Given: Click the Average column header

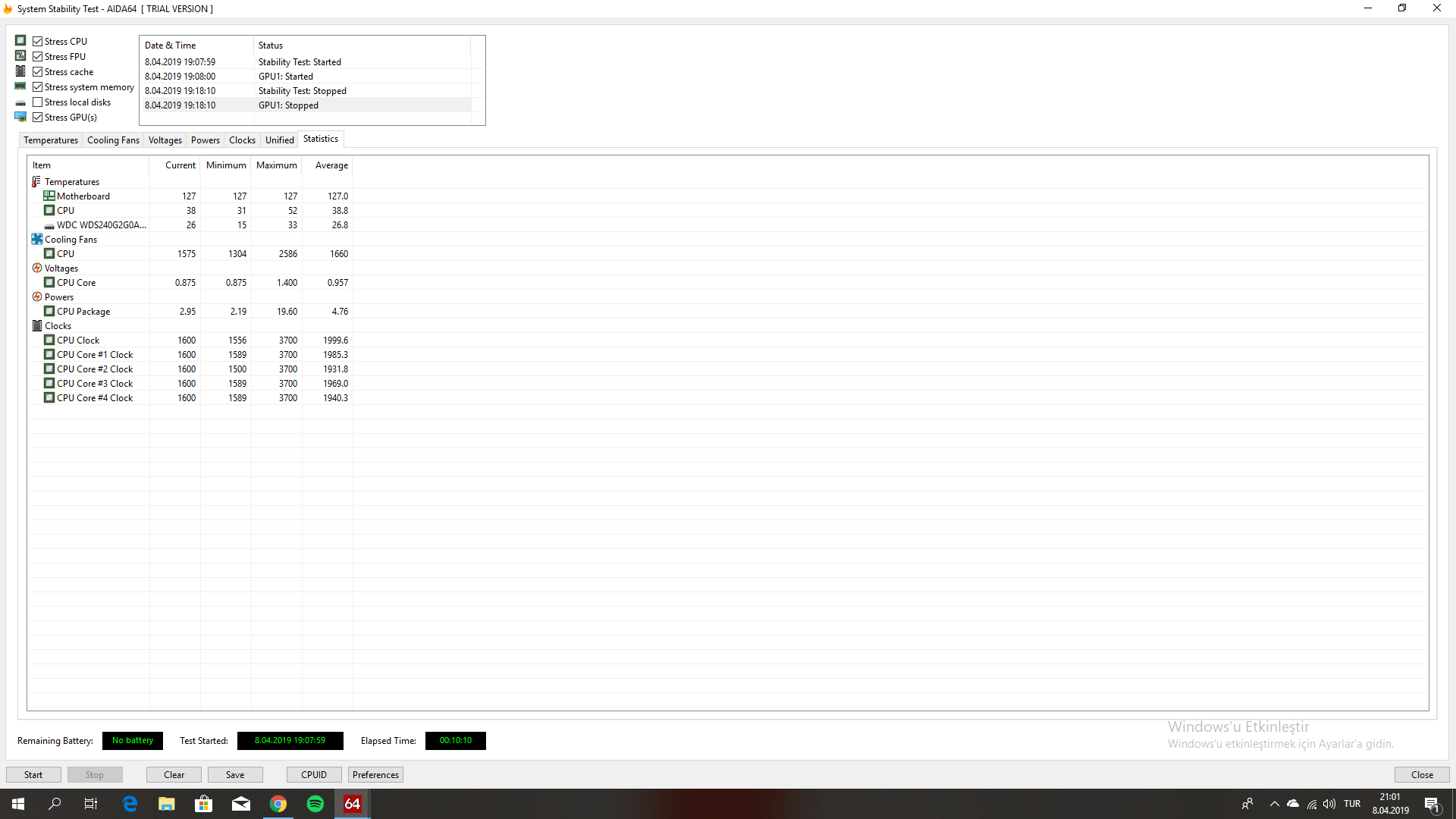Looking at the screenshot, I should point(331,165).
